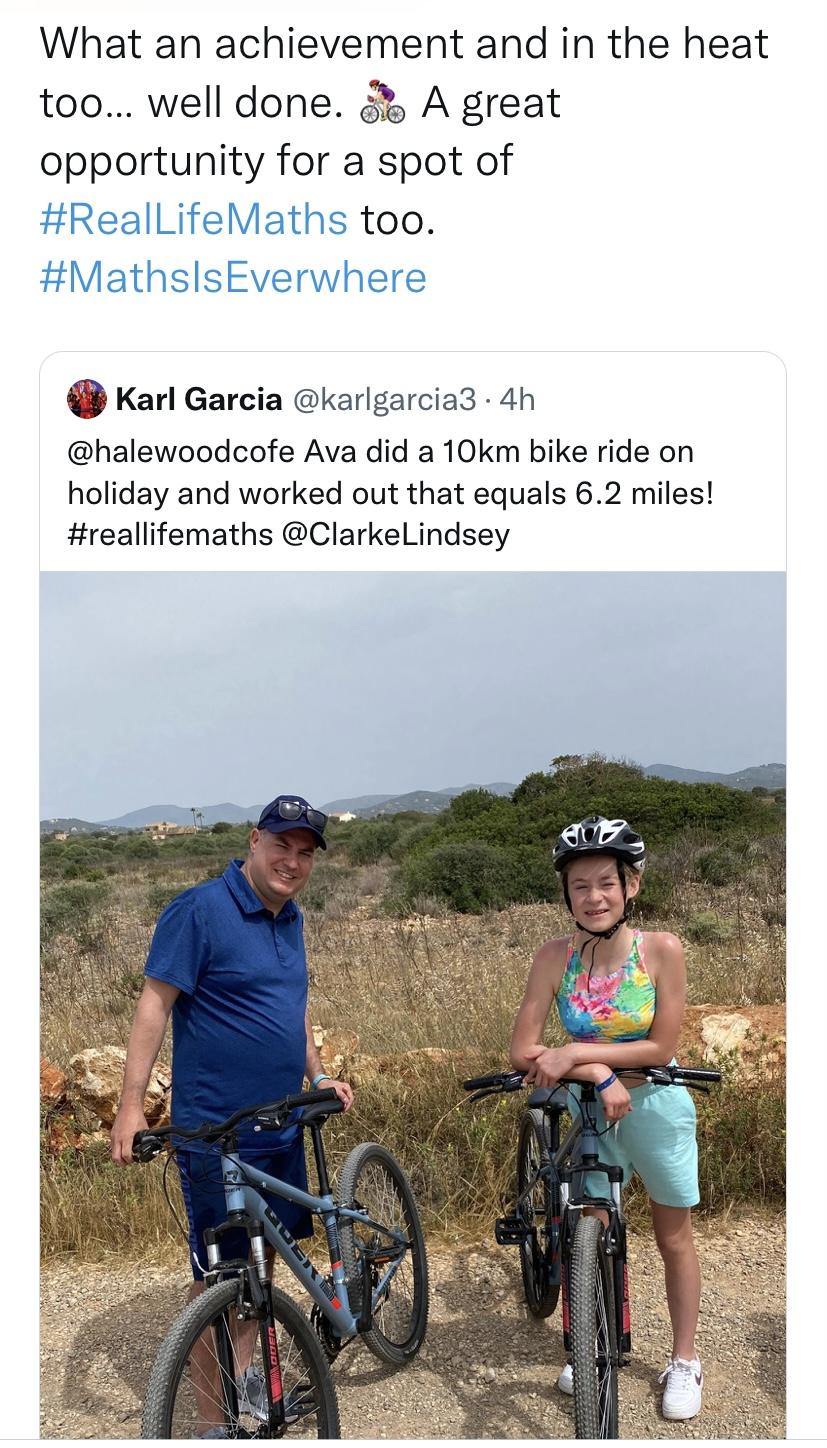Open the #RealLifeMaths hashtag in main tweet

pos(193,219)
